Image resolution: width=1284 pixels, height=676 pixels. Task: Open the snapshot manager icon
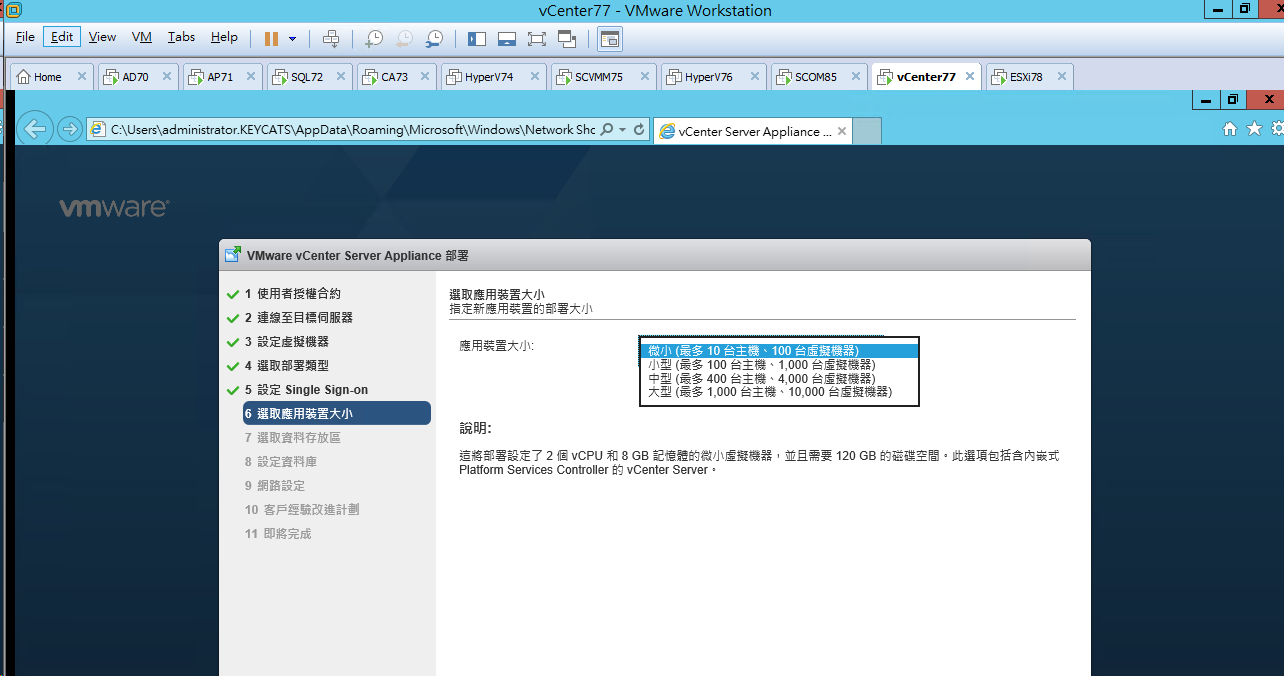pos(434,39)
